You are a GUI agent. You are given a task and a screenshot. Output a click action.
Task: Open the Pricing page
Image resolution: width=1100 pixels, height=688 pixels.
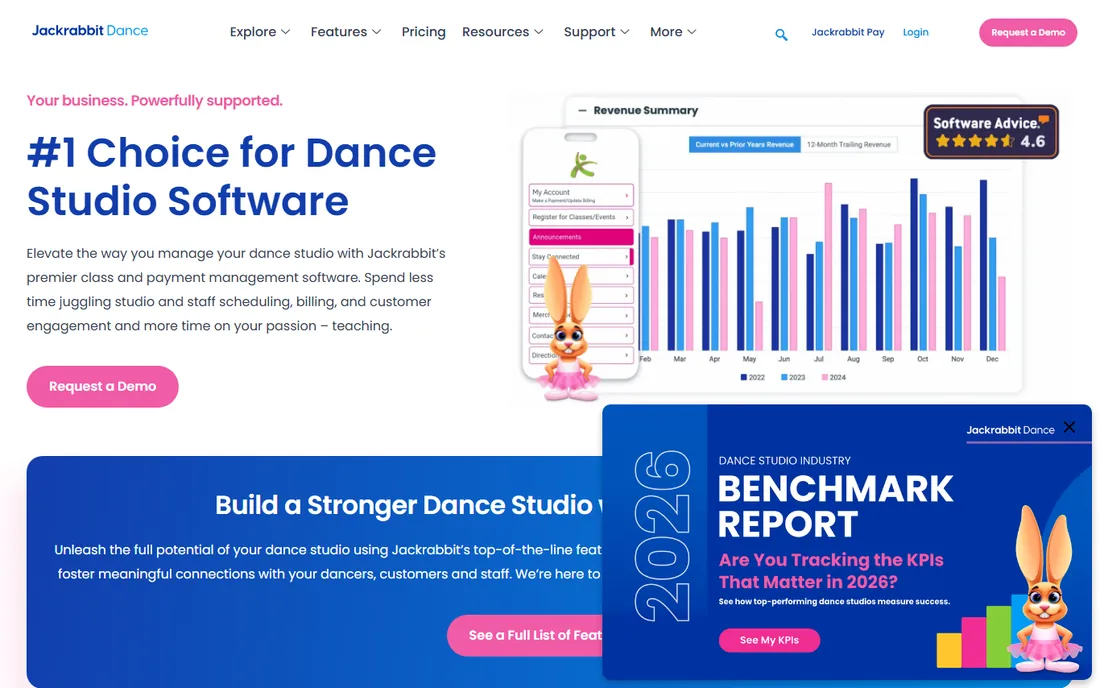click(x=423, y=32)
